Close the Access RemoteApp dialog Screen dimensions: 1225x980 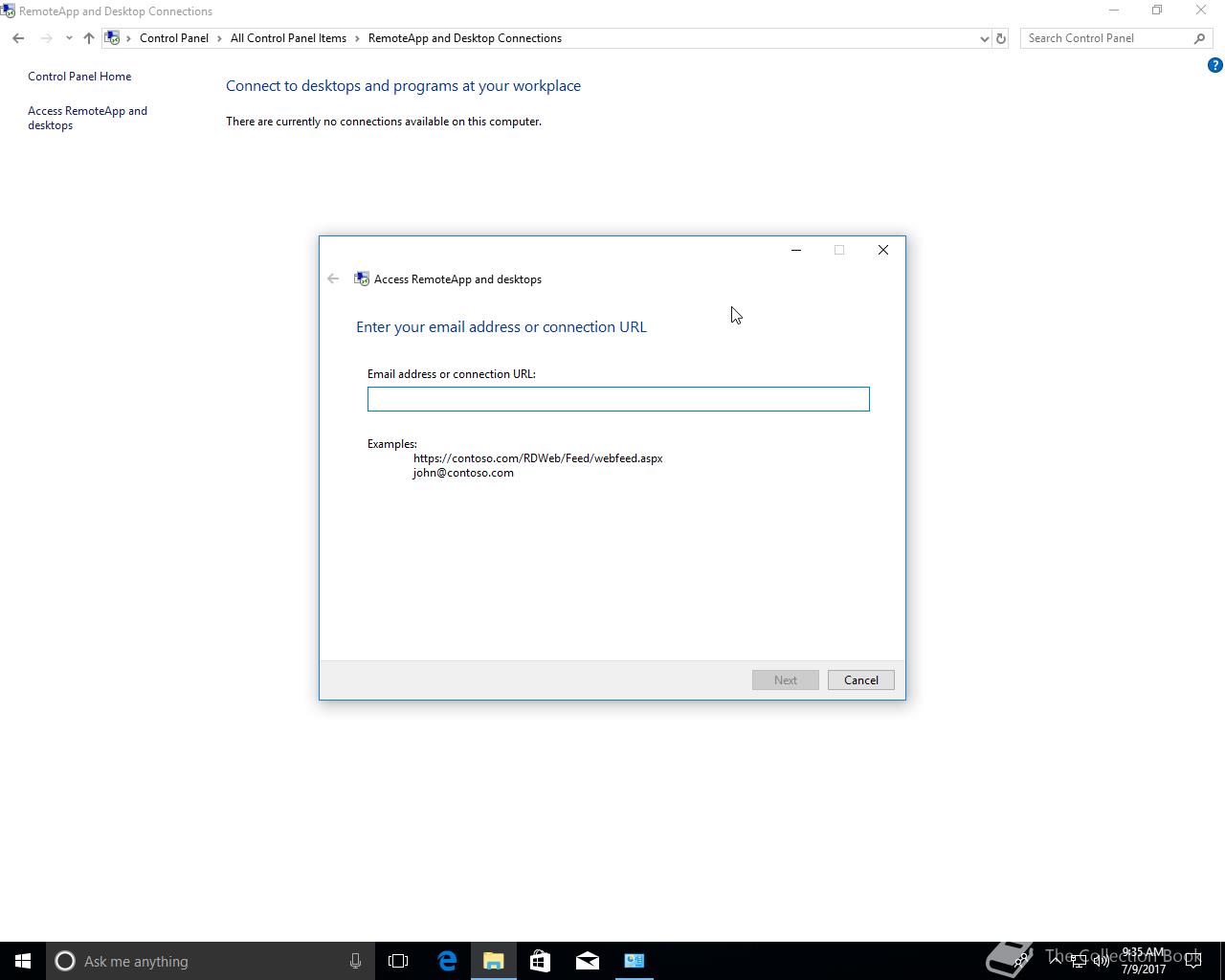point(883,250)
